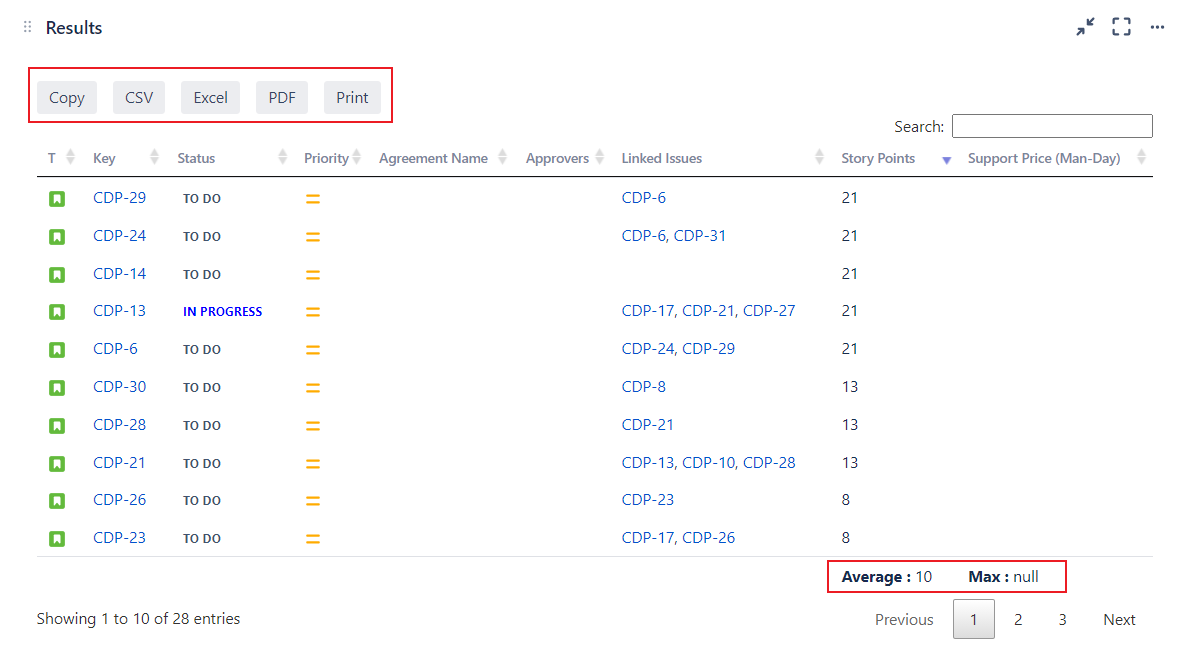
Task: Open issue key CDP-29 link
Action: 119,198
